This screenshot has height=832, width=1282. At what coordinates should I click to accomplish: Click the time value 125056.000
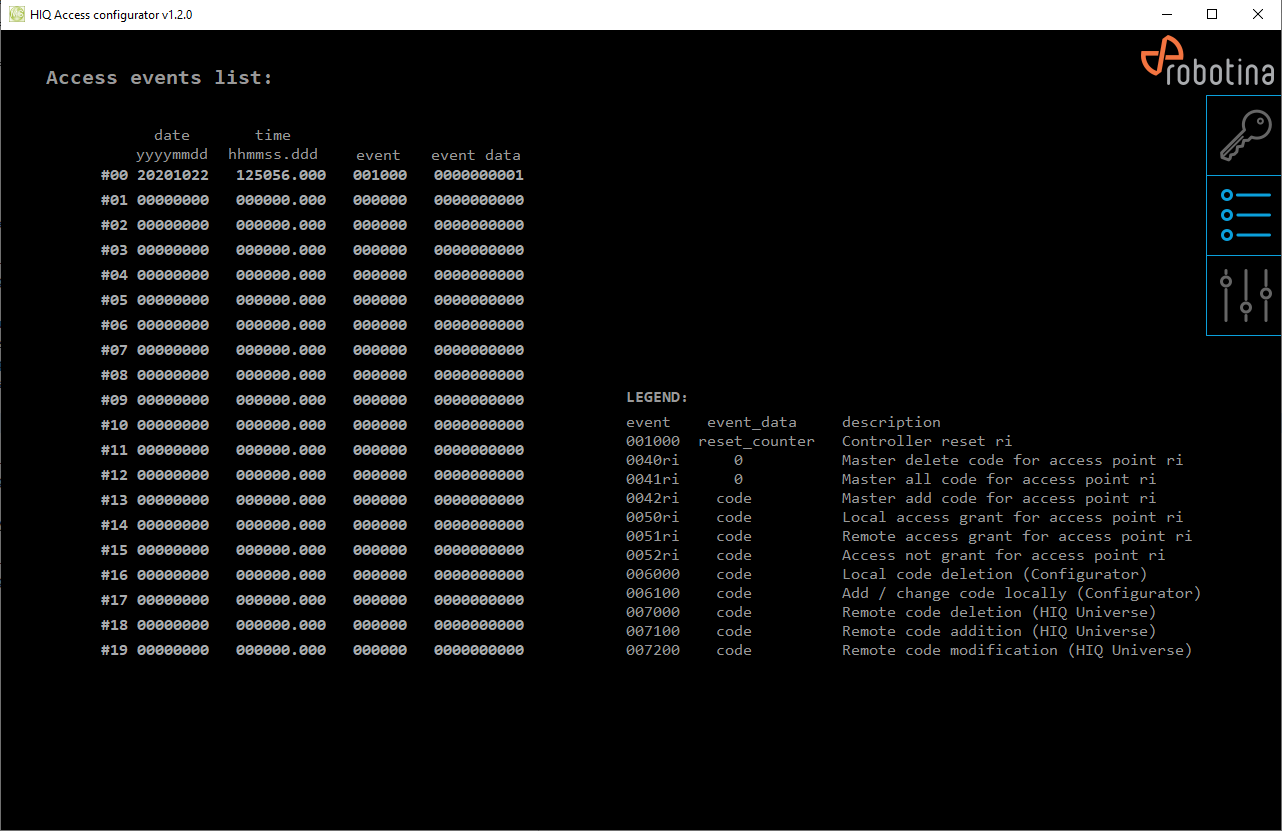280,175
